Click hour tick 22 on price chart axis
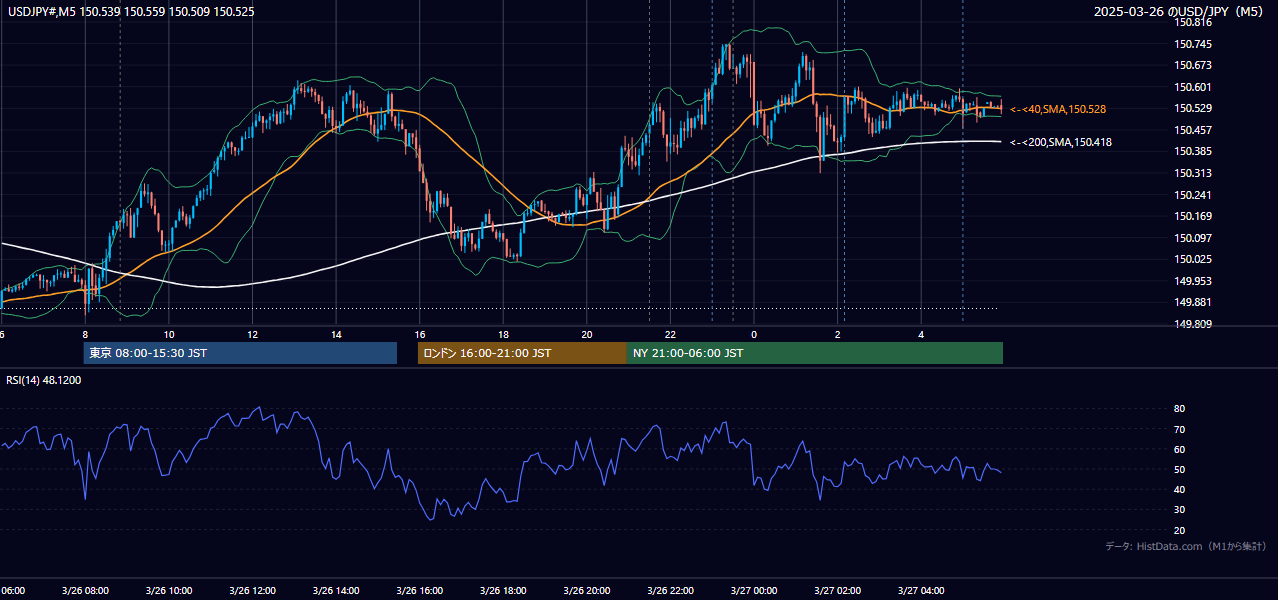Viewport: 1278px width, 600px height. click(x=670, y=334)
